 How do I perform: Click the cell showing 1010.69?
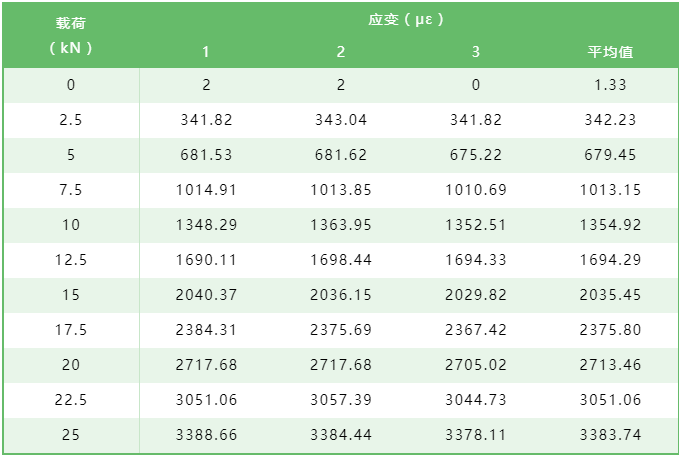pyautogui.click(x=475, y=190)
